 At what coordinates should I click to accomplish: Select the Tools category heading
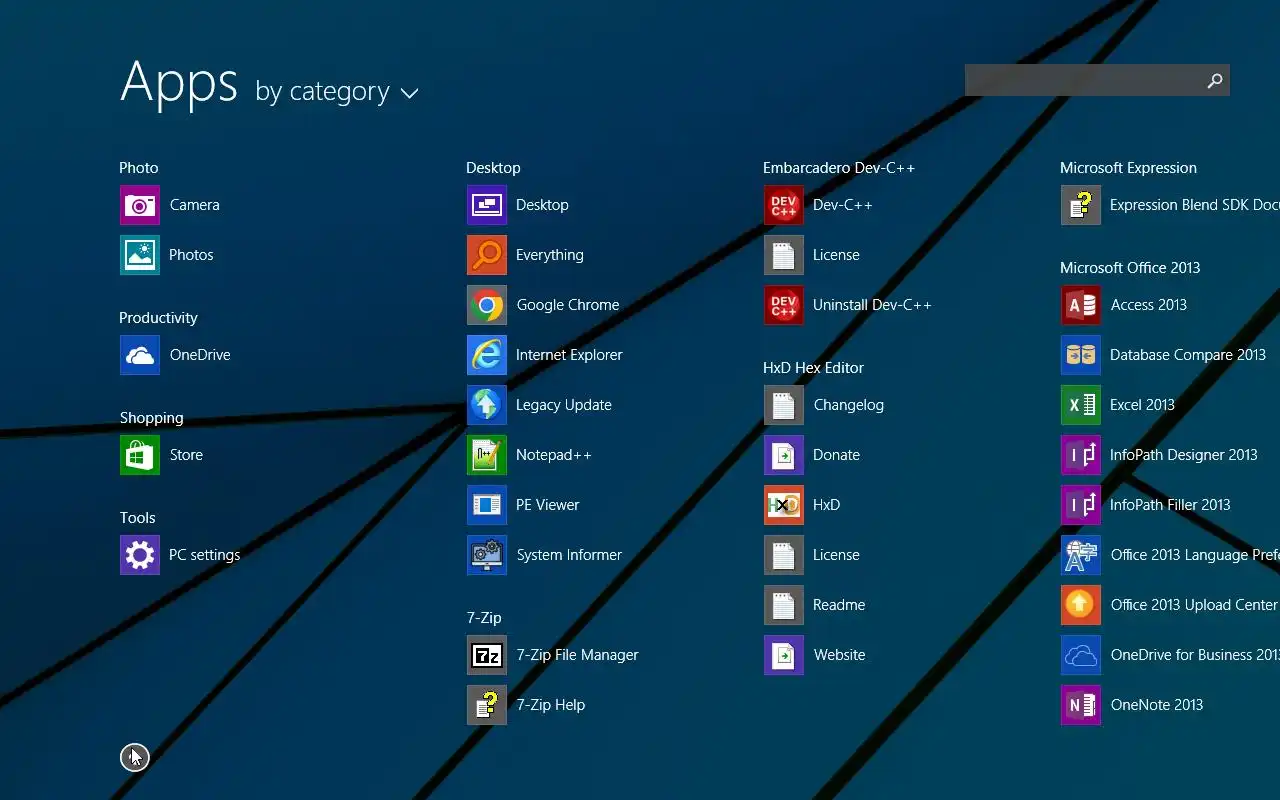[x=137, y=518]
